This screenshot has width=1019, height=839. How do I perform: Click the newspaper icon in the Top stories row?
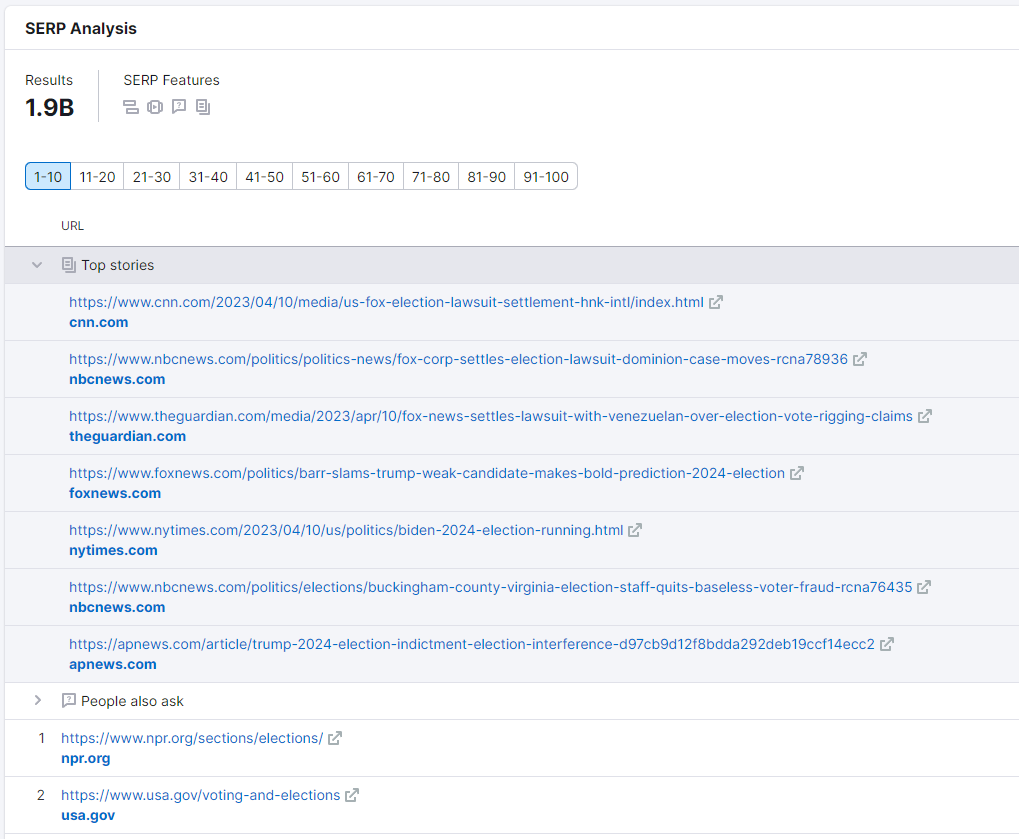pos(69,265)
